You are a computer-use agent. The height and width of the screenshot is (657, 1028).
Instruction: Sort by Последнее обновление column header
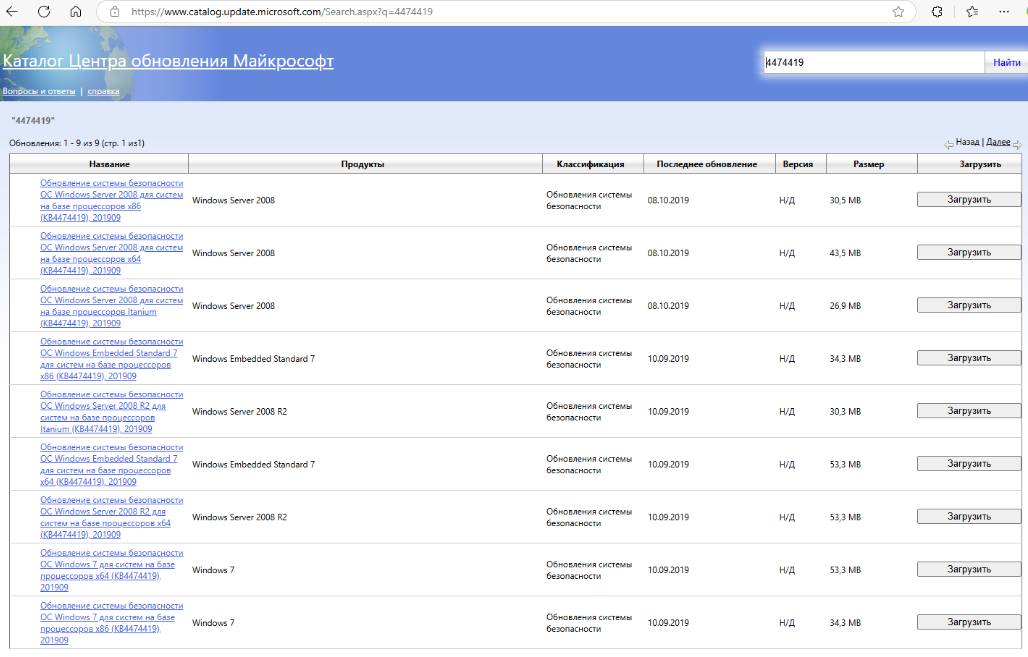709,164
